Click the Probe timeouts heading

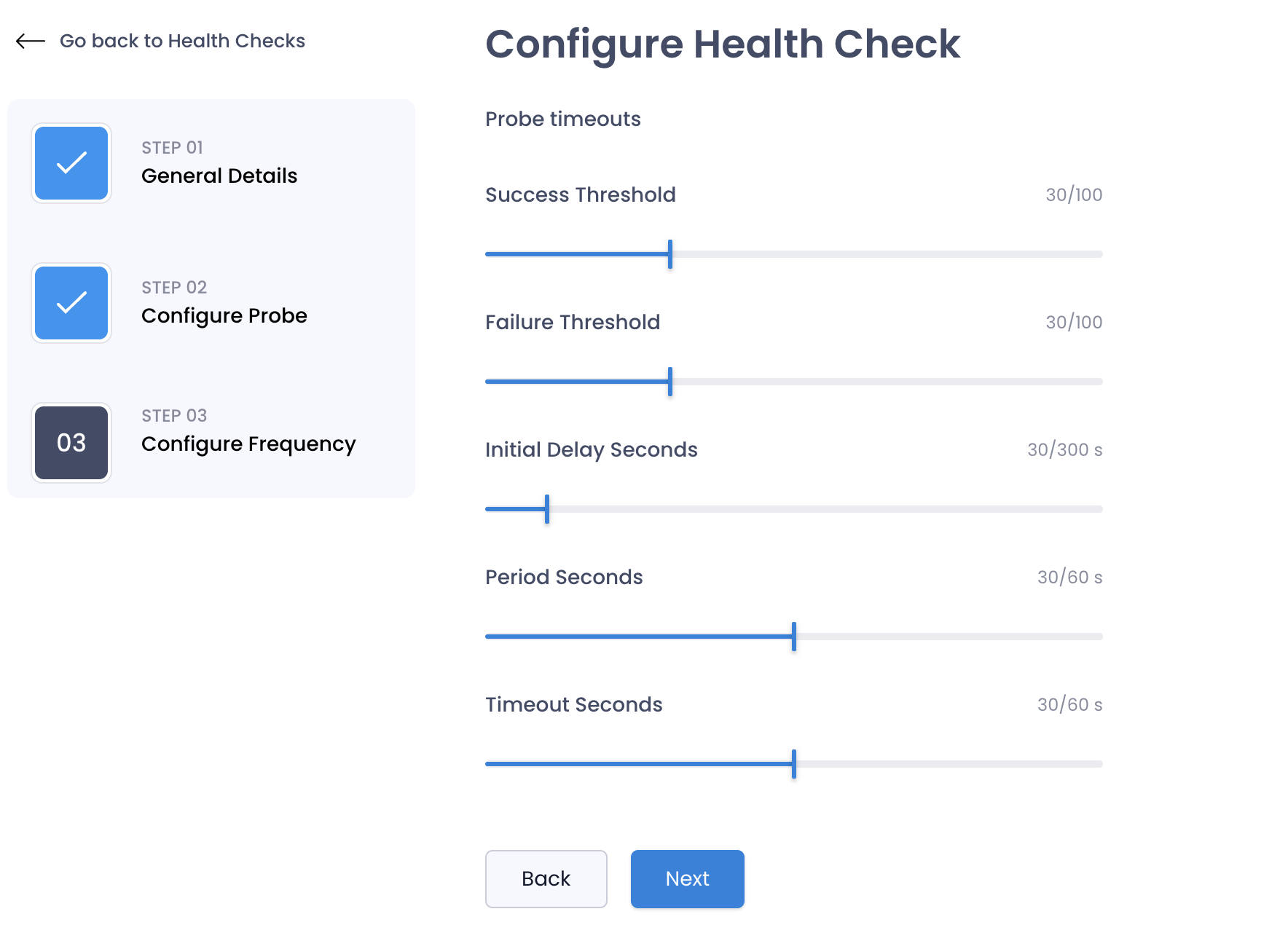click(x=563, y=119)
